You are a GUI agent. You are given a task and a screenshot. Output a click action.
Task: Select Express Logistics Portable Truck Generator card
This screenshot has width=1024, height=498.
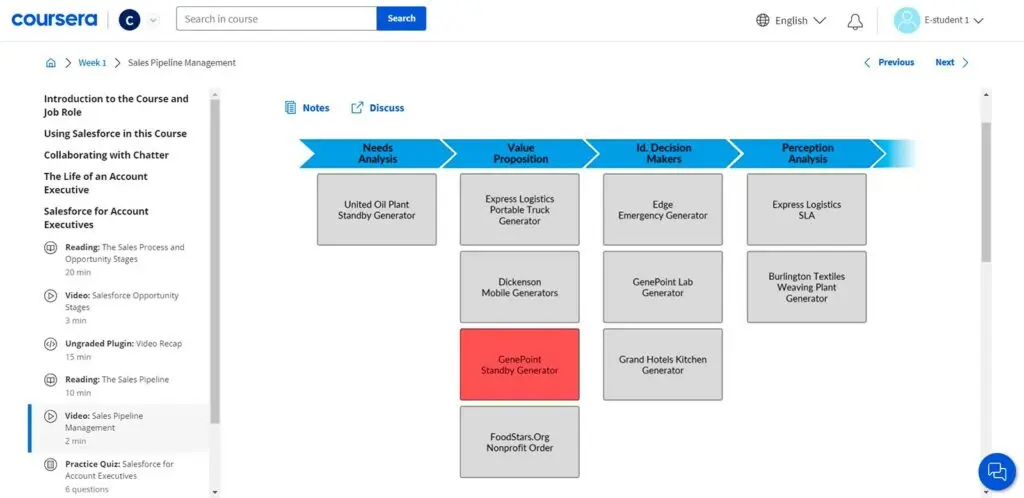pos(519,210)
